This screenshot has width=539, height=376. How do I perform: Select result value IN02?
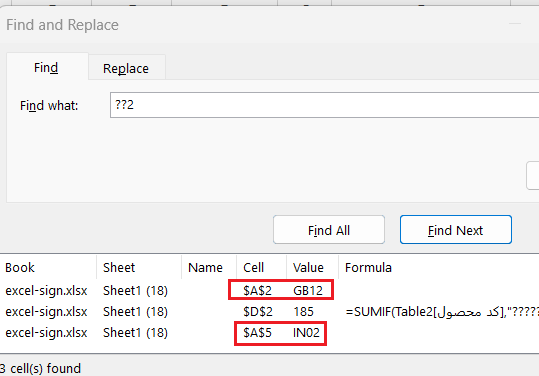(306, 333)
